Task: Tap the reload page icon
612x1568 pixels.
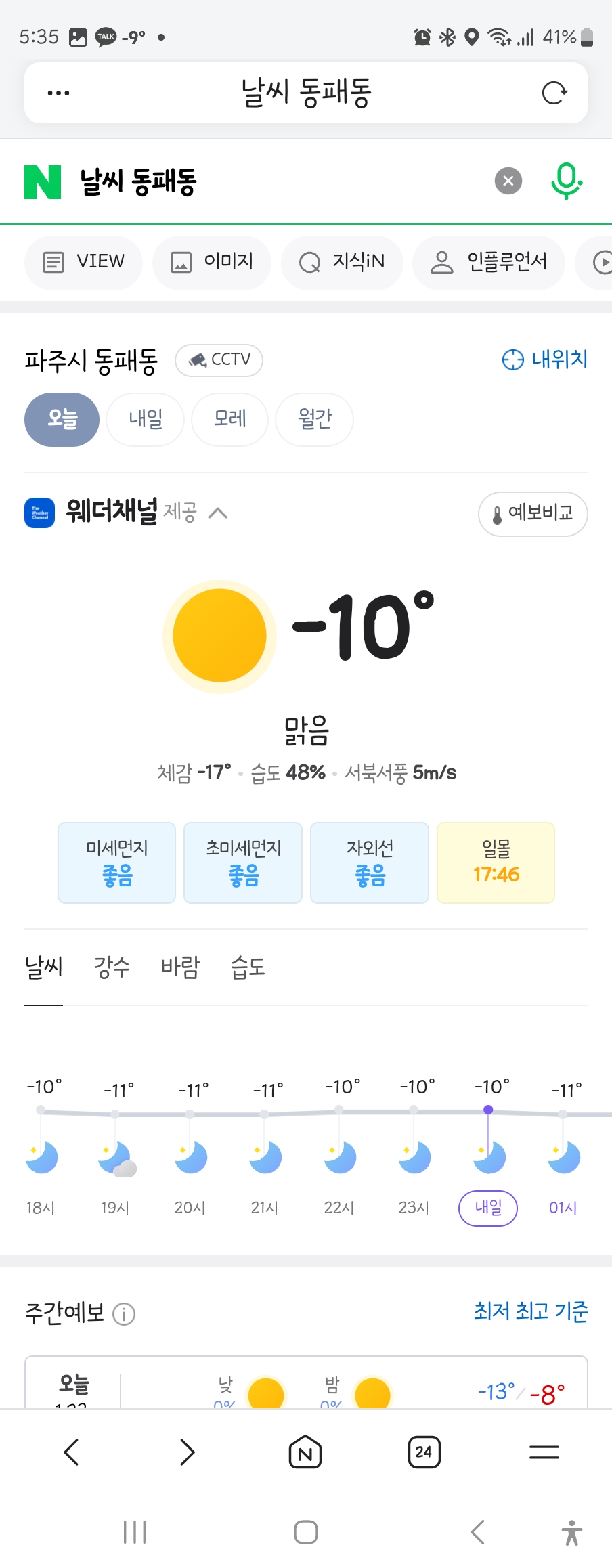Action: (554, 93)
